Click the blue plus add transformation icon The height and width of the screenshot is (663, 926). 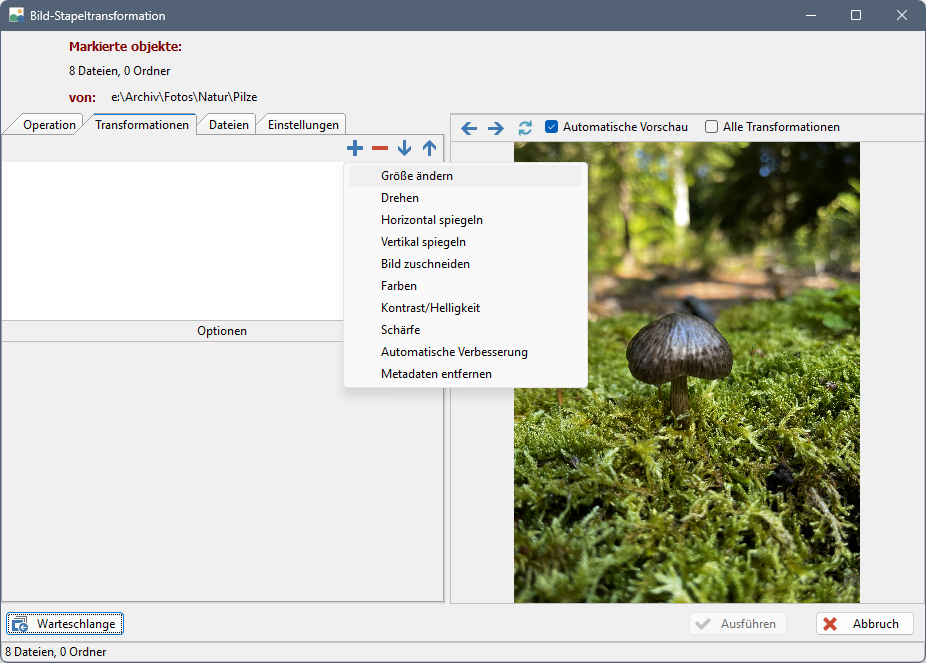[355, 148]
